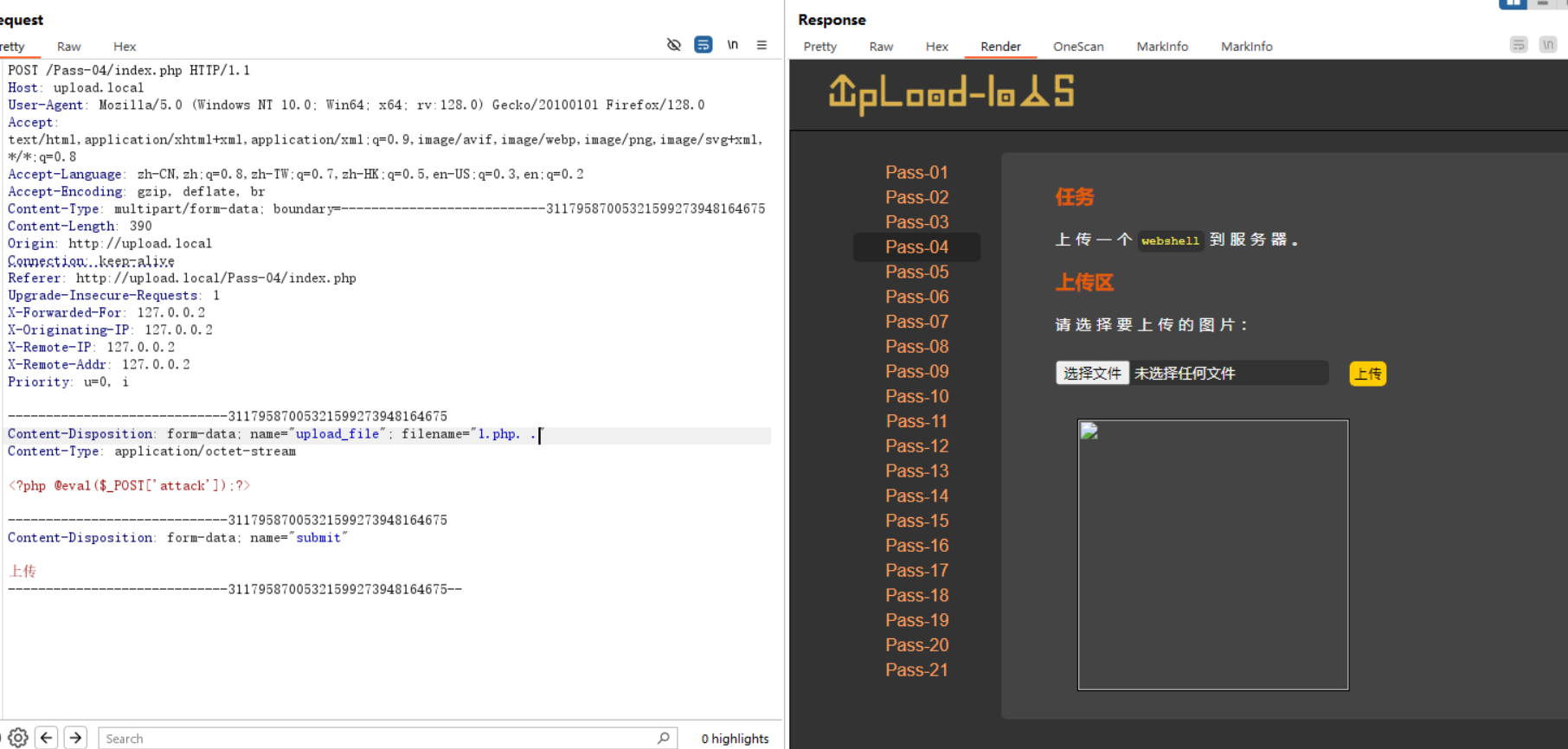Click the broken uploaded image thumbnail

tap(1213, 555)
